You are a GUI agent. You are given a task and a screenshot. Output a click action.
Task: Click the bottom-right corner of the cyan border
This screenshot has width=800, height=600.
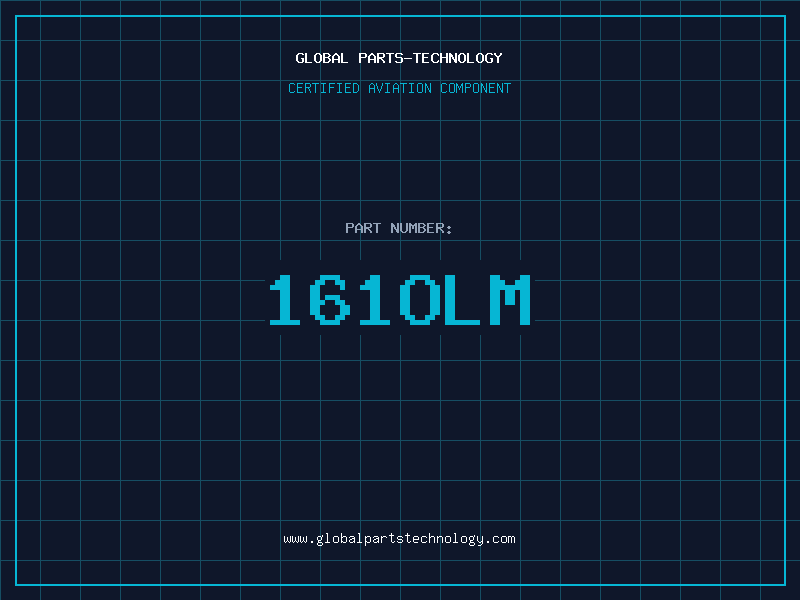pyautogui.click(x=784, y=584)
